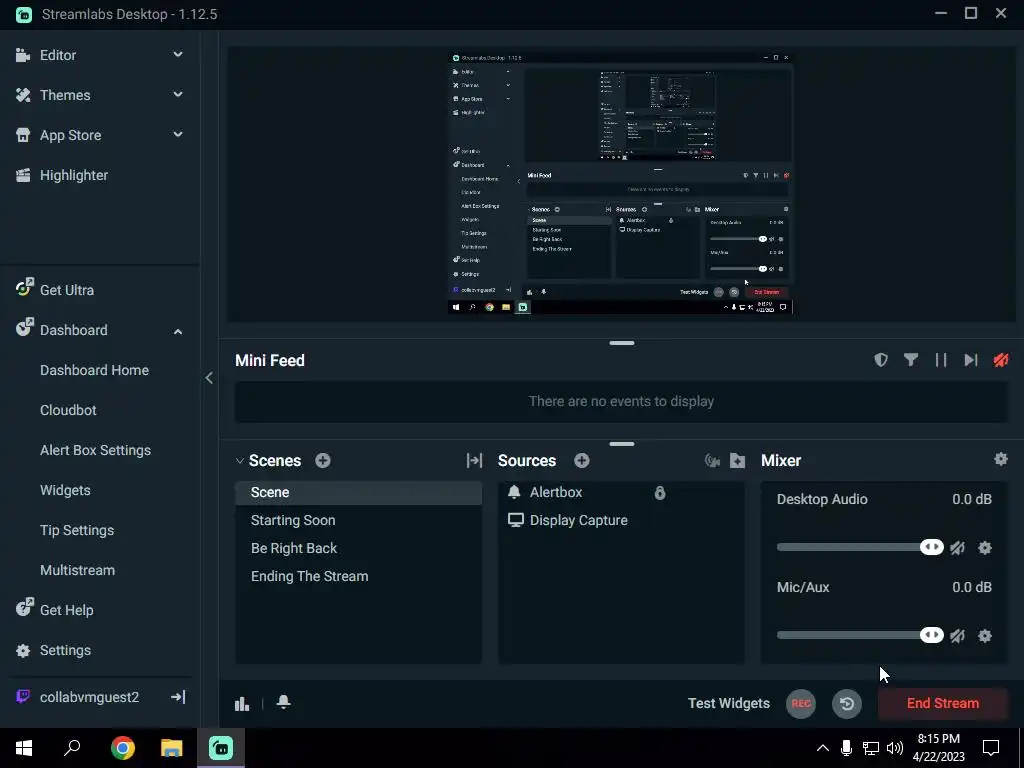The width and height of the screenshot is (1024, 768).
Task: Click the Editor clapperboard icon
Action: (23, 55)
